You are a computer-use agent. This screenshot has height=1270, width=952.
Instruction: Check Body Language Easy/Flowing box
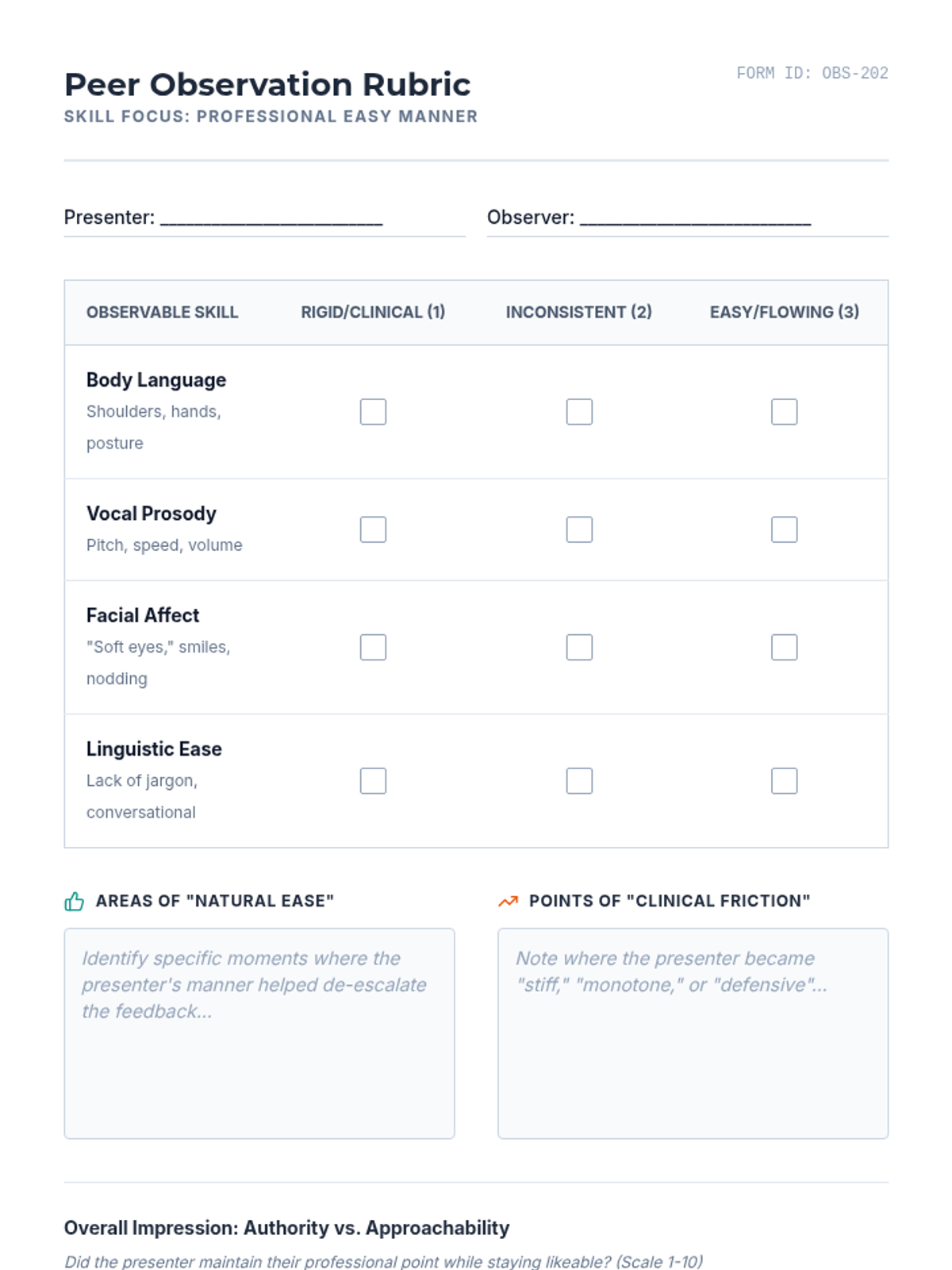(784, 412)
